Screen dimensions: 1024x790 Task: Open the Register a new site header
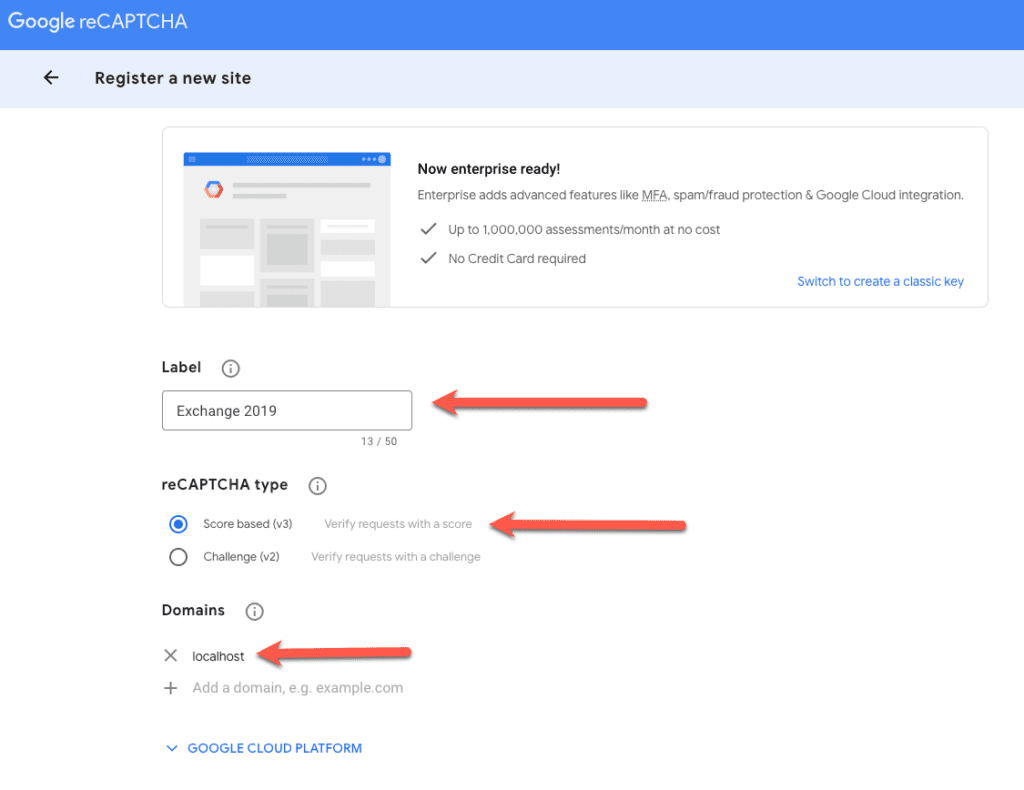[172, 77]
